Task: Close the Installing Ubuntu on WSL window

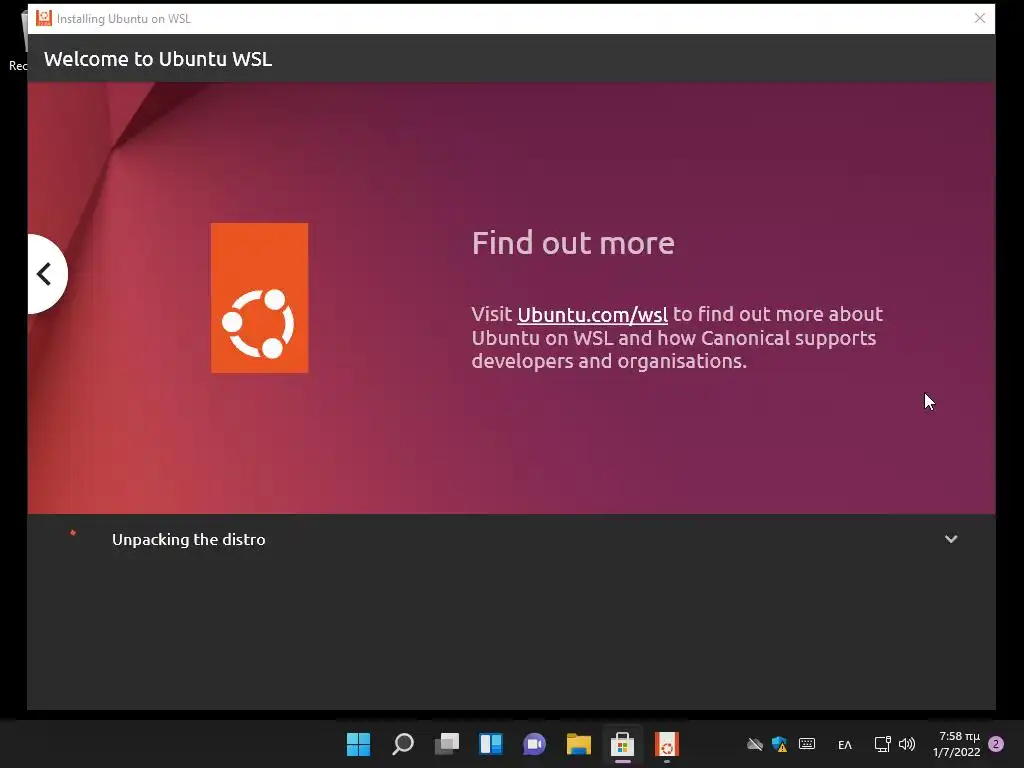Action: point(980,18)
